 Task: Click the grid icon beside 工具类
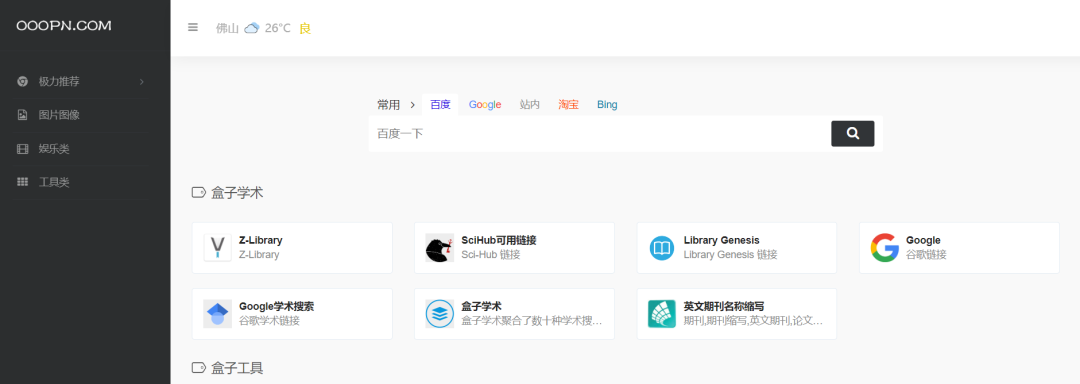tap(22, 182)
